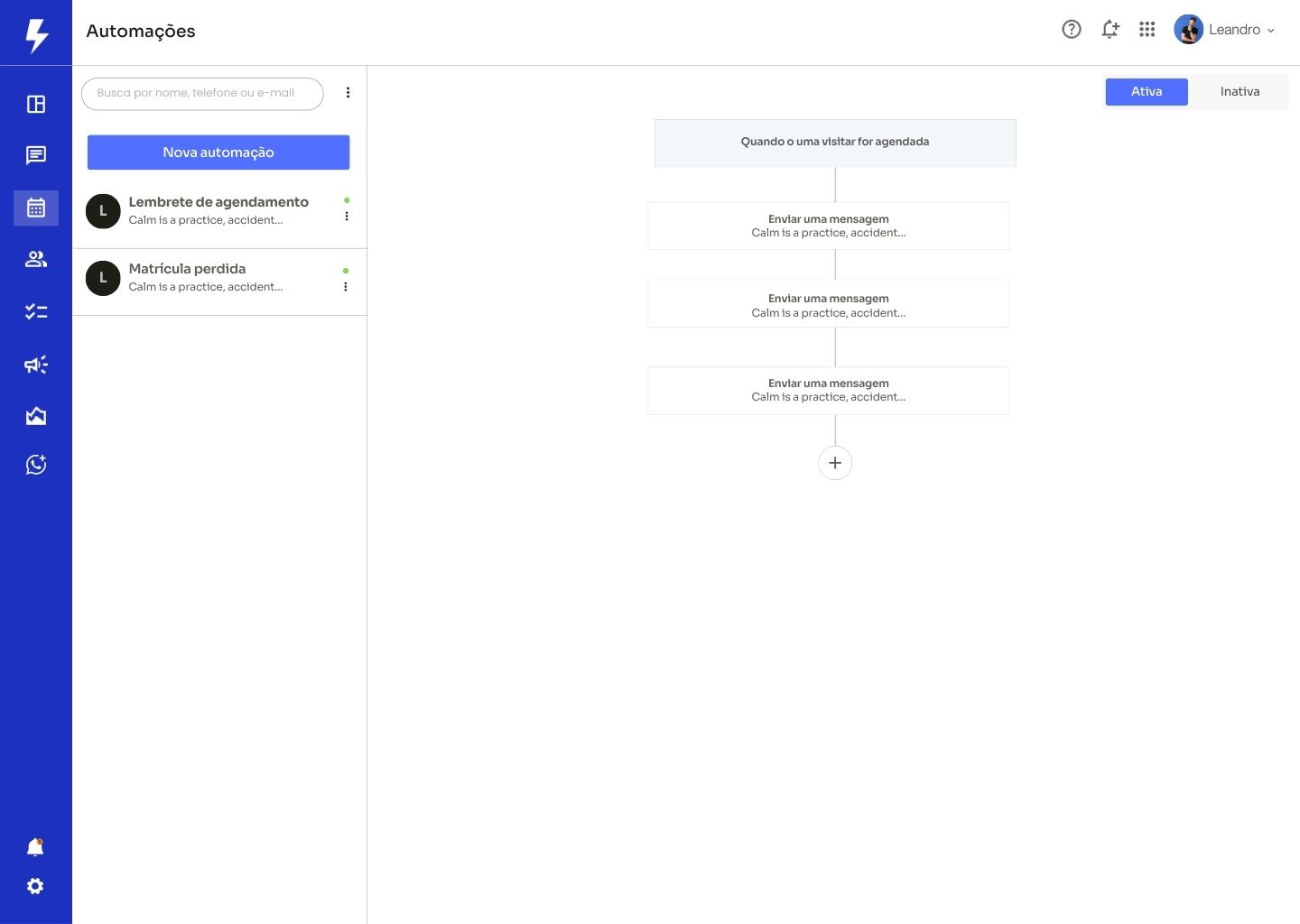The image size is (1300, 924).
Task: Open options menu for Matrícula perdida
Action: [x=346, y=287]
